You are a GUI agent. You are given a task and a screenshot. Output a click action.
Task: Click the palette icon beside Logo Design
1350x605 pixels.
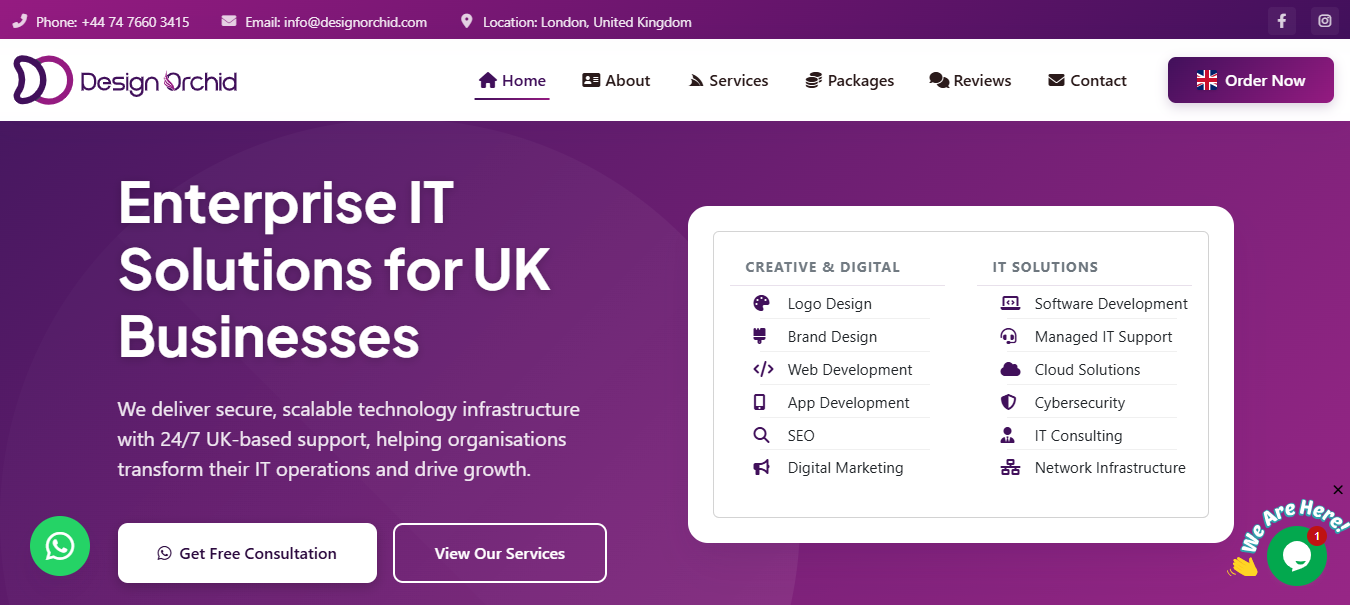pyautogui.click(x=761, y=303)
